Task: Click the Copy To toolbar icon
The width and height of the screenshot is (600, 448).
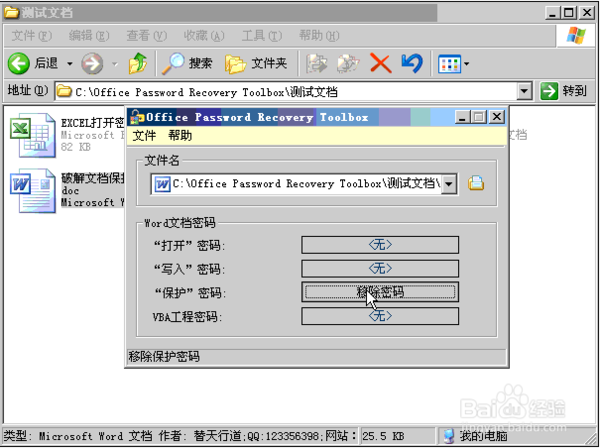Action: pos(348,63)
